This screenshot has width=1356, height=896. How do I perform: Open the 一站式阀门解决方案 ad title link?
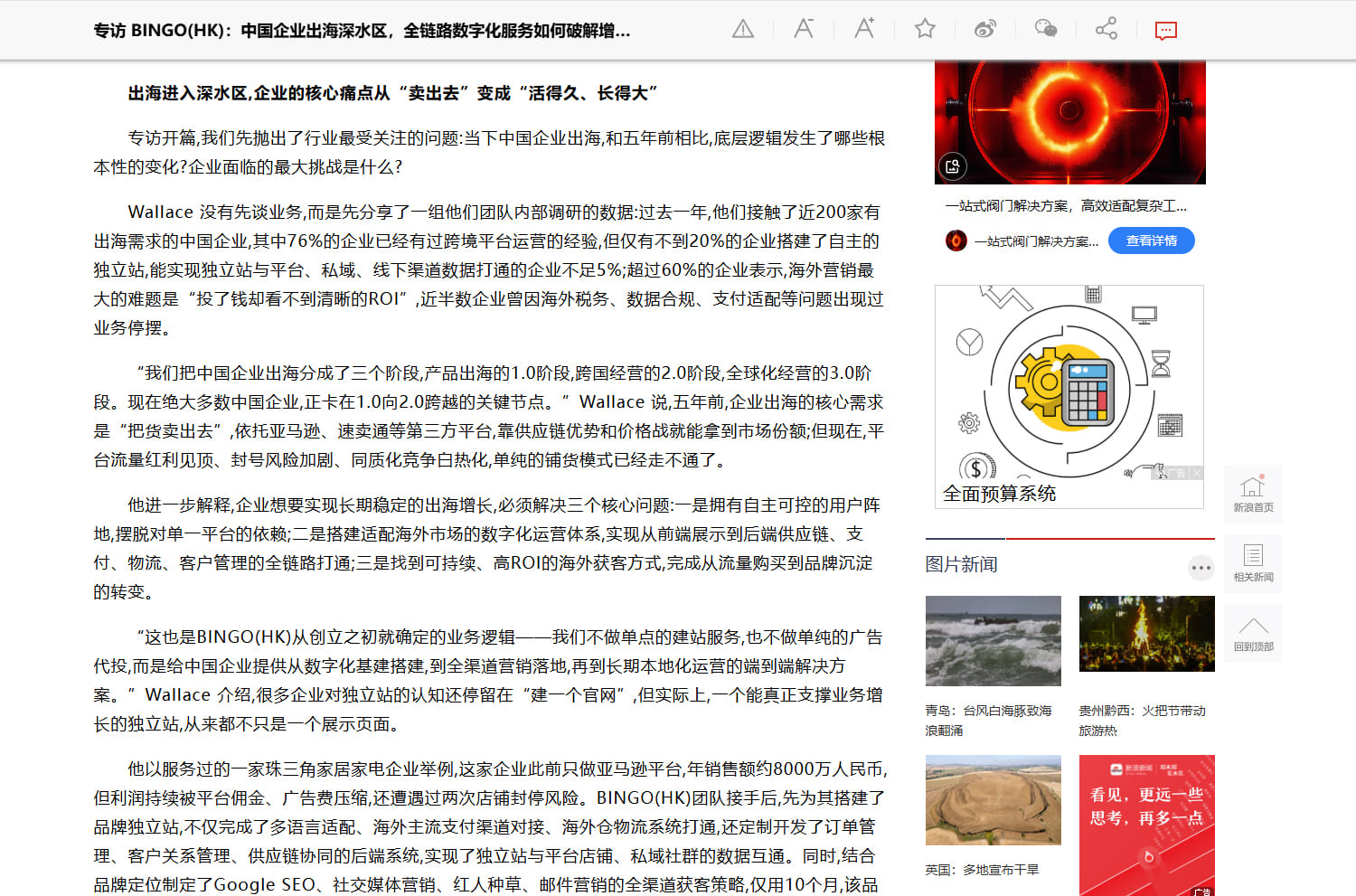click(x=1066, y=206)
